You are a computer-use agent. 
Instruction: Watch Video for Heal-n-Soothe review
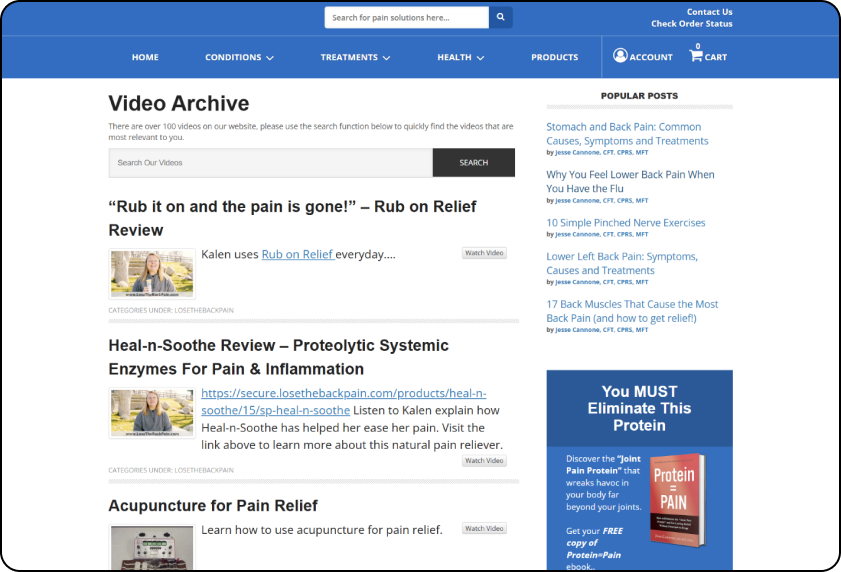click(x=484, y=460)
